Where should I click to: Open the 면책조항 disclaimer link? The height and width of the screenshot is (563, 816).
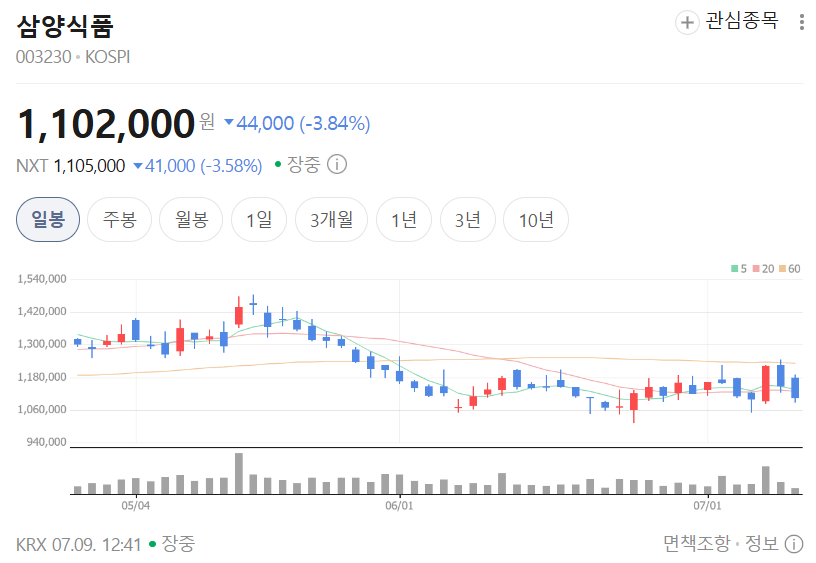pos(697,544)
